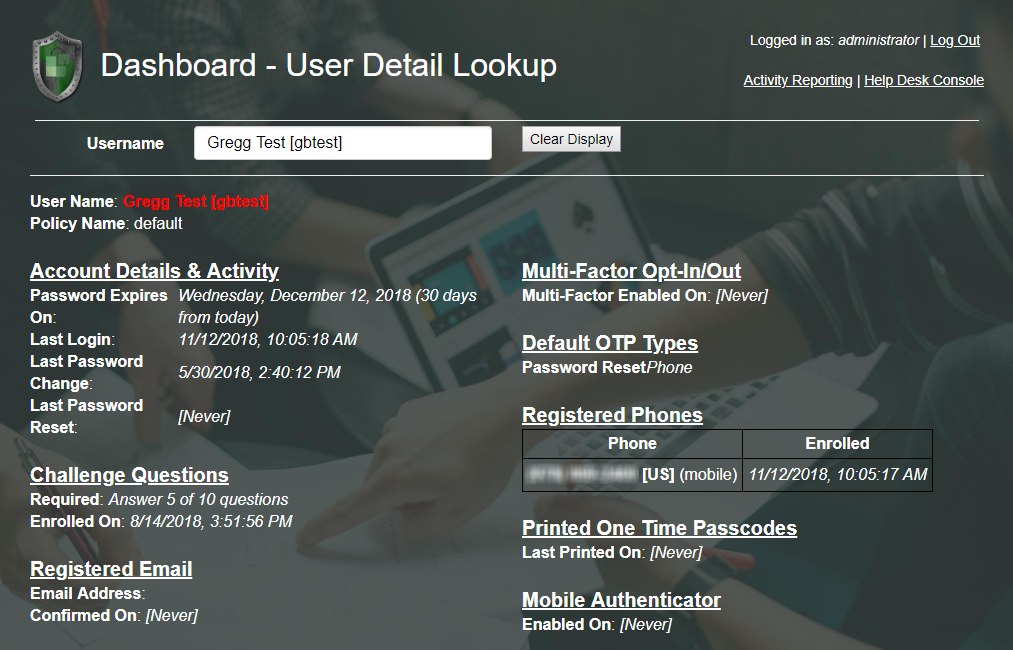Click the Account Details & Activity heading
1013x650 pixels.
click(154, 271)
